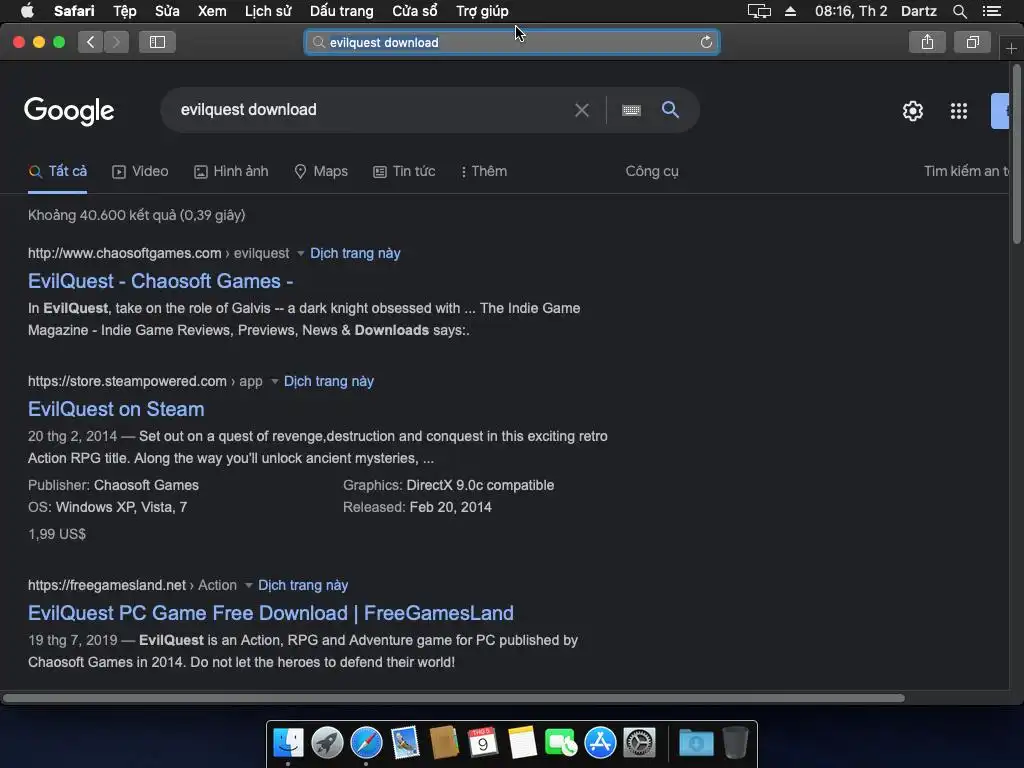
Task: Expand dropdown arrow beside freegamesland.net Action
Action: coord(248,585)
